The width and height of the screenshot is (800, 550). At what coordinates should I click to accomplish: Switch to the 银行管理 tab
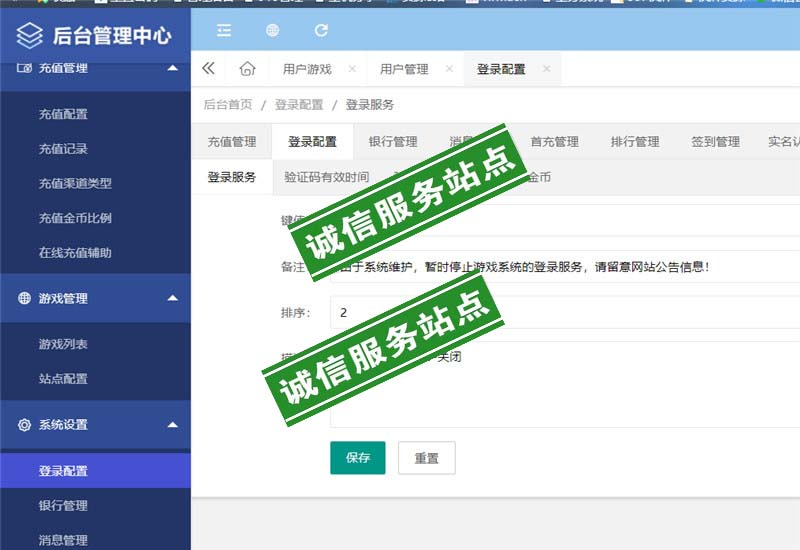[393, 142]
